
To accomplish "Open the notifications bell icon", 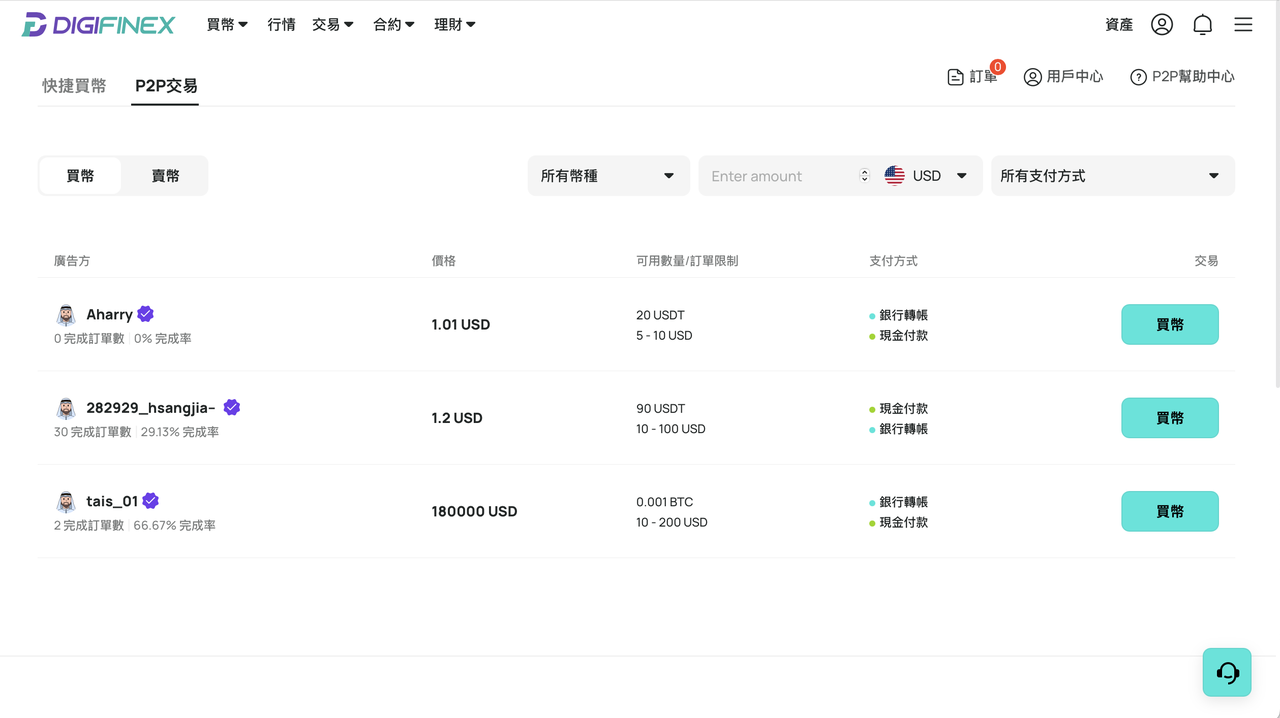I will click(1203, 24).
